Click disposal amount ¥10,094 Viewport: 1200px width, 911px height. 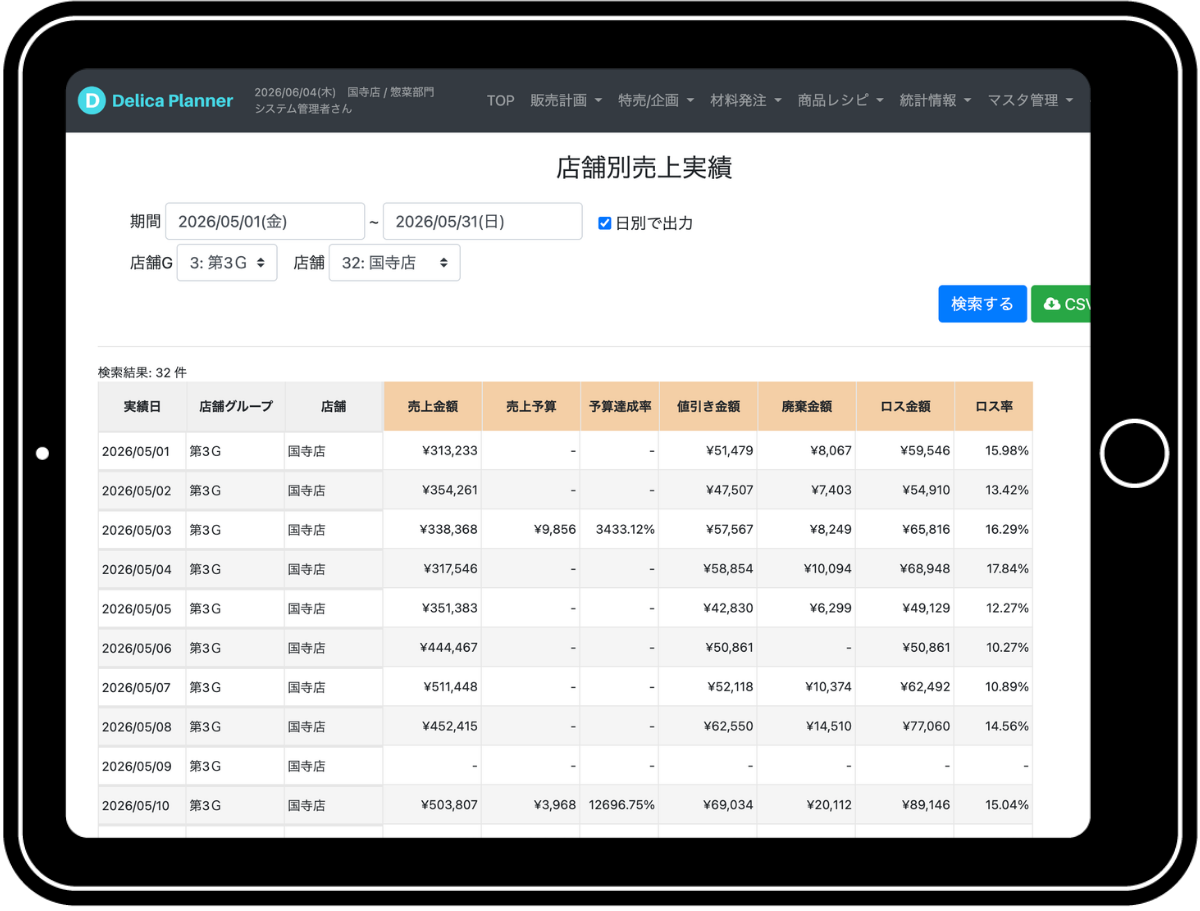point(827,569)
